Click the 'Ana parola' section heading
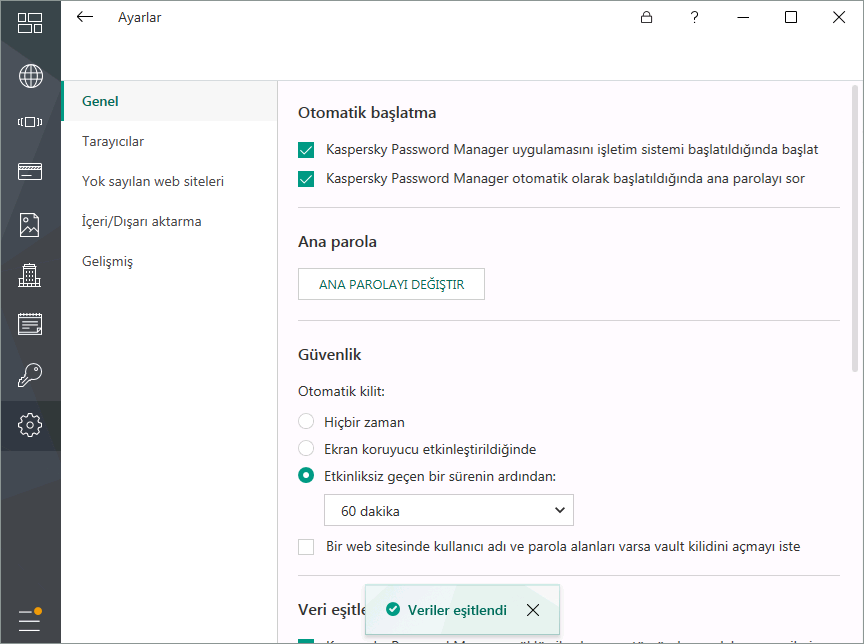This screenshot has height=644, width=864. click(x=337, y=242)
